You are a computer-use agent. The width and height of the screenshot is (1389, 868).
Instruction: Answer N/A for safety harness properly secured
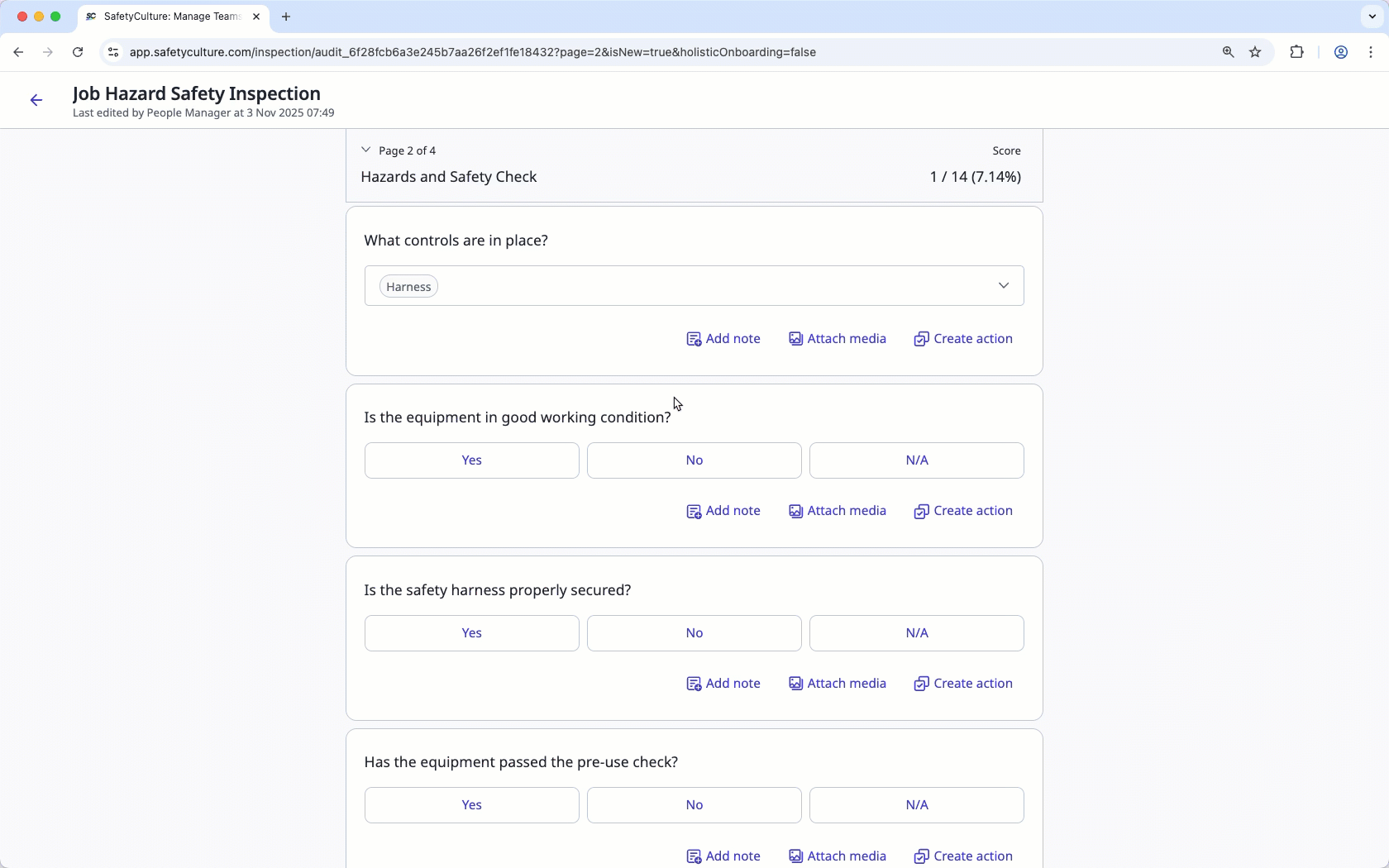(x=917, y=633)
